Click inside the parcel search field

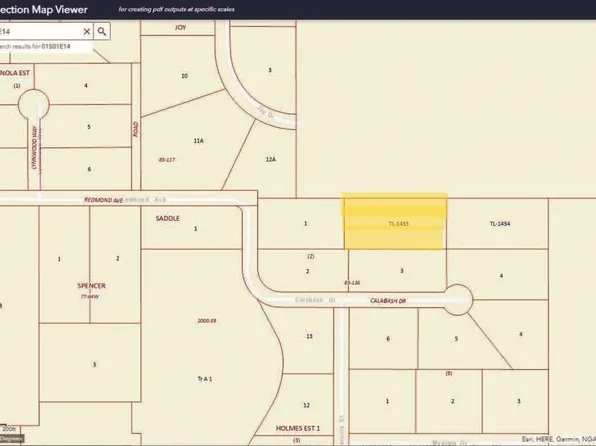click(40, 32)
